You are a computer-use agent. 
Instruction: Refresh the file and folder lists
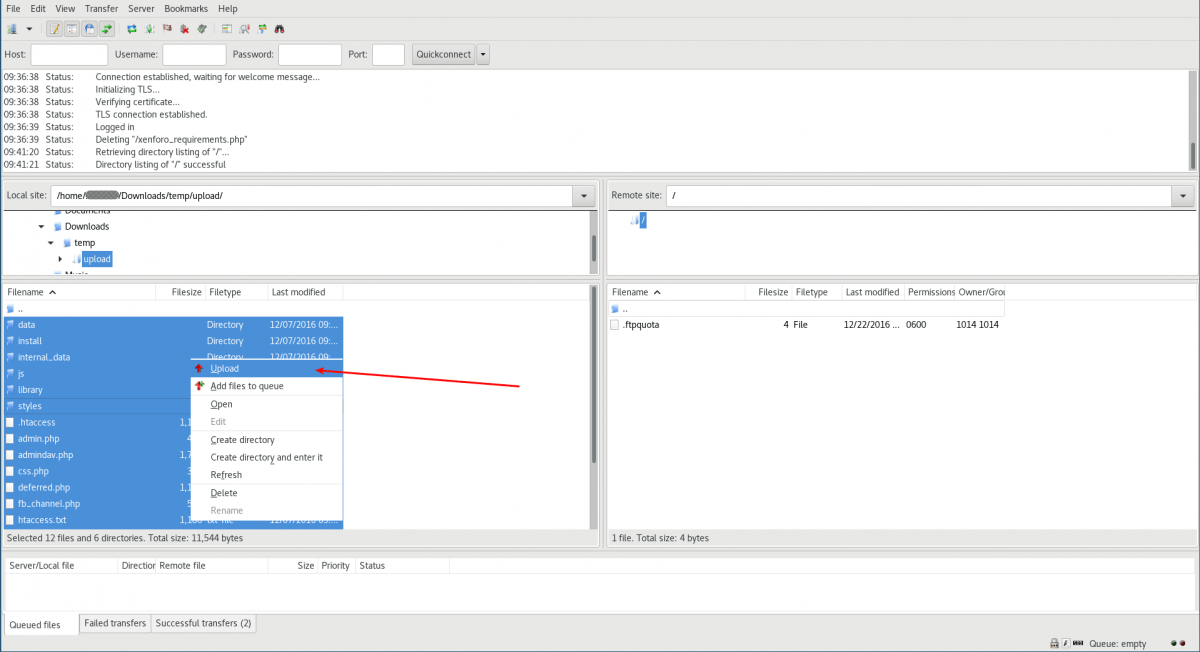click(x=131, y=28)
